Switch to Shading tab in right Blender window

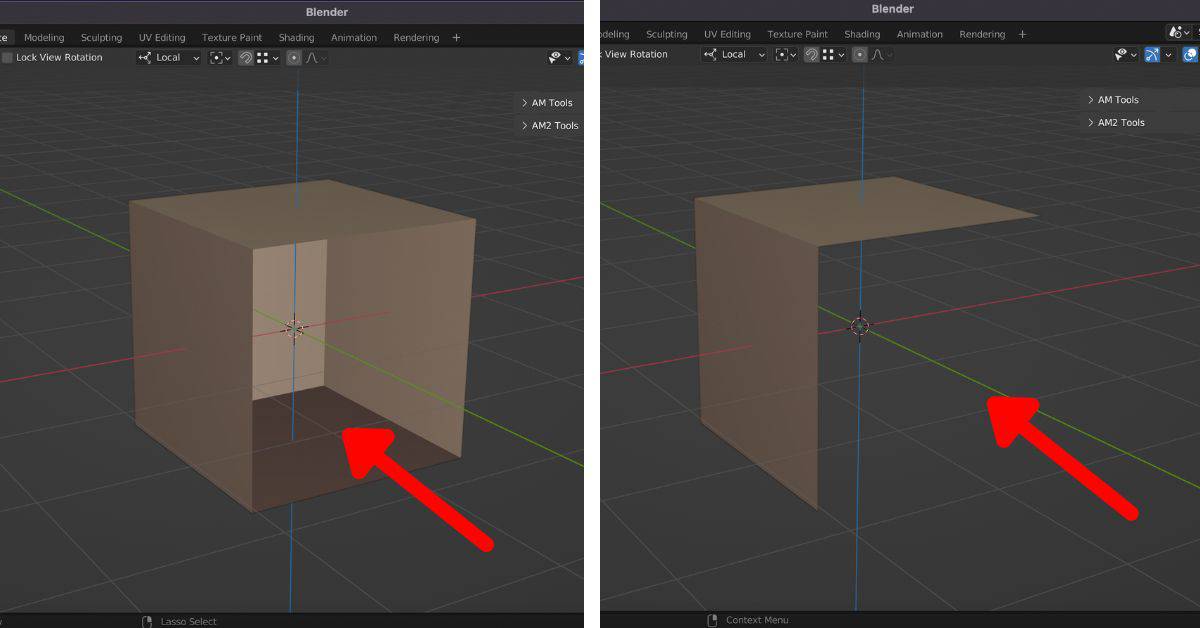point(862,35)
